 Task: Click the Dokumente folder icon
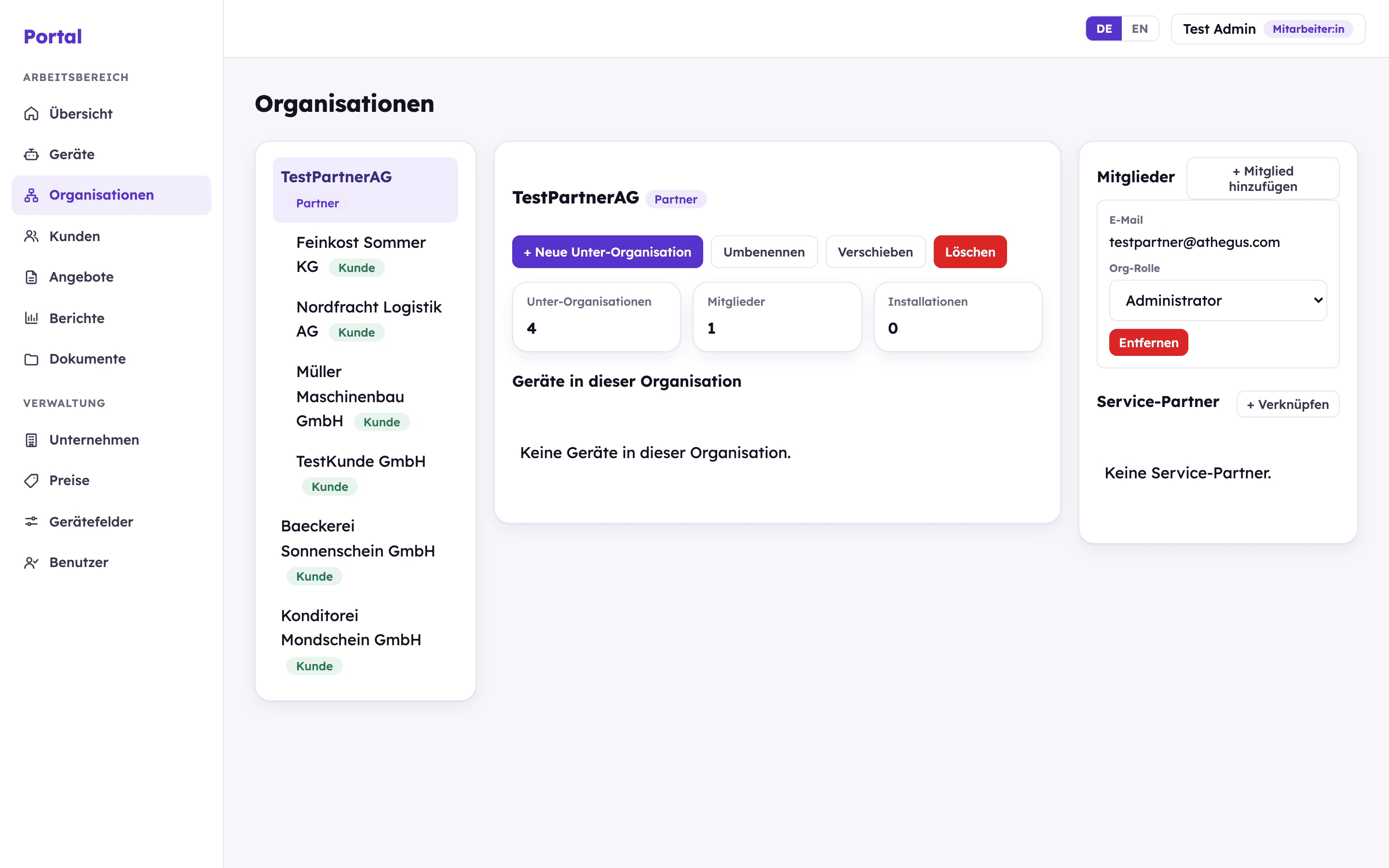coord(31,359)
